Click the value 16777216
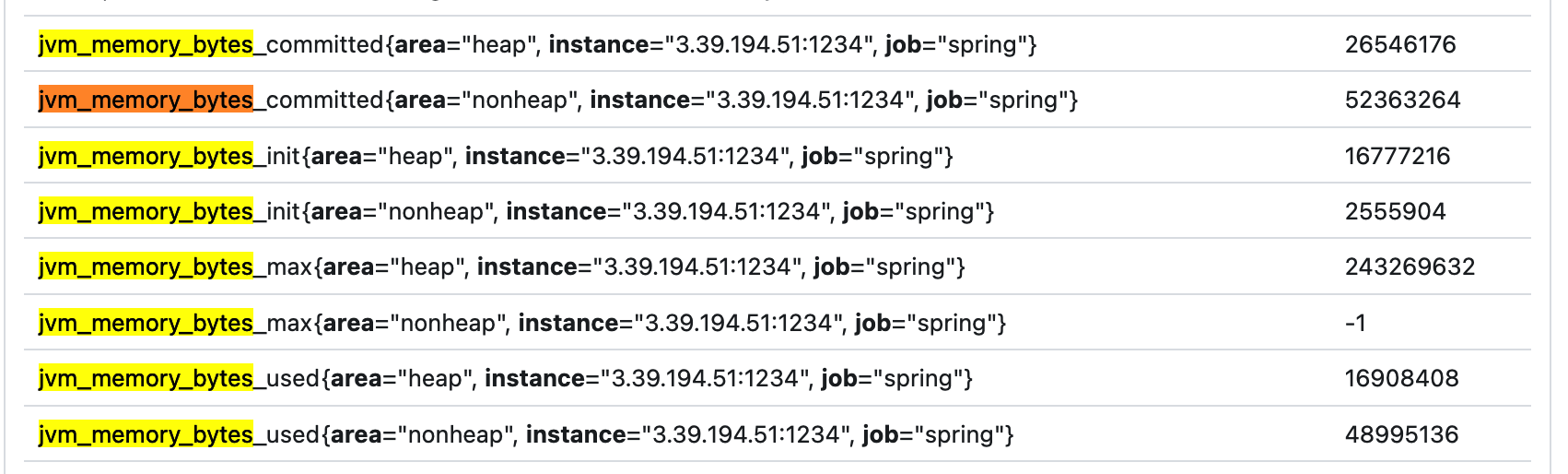The image size is (1568, 474). click(x=1397, y=156)
